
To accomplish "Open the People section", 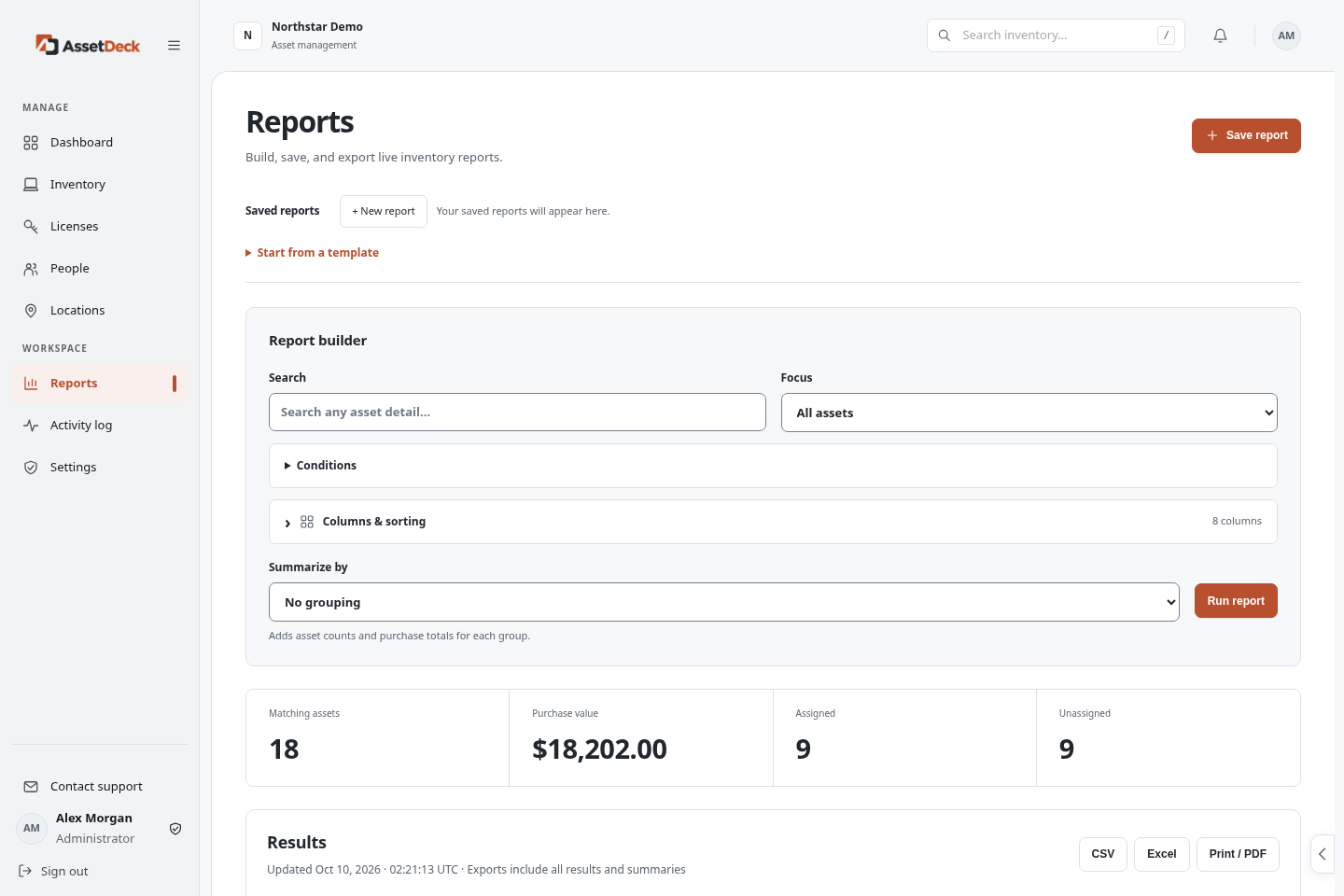I will pos(99,268).
